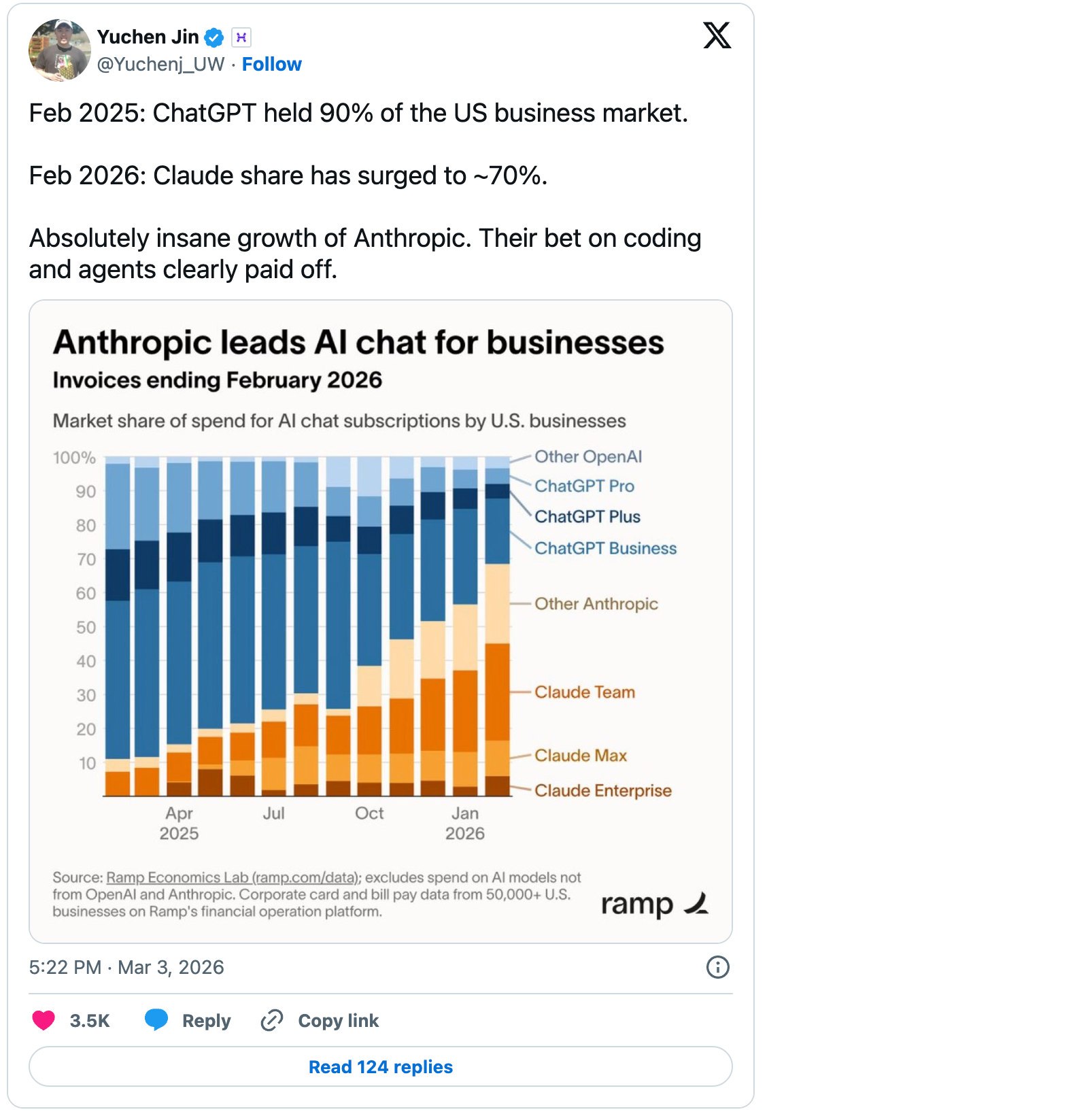Click the Read 124 replies button
Screen dimensions: 1092x1114
[x=381, y=1066]
